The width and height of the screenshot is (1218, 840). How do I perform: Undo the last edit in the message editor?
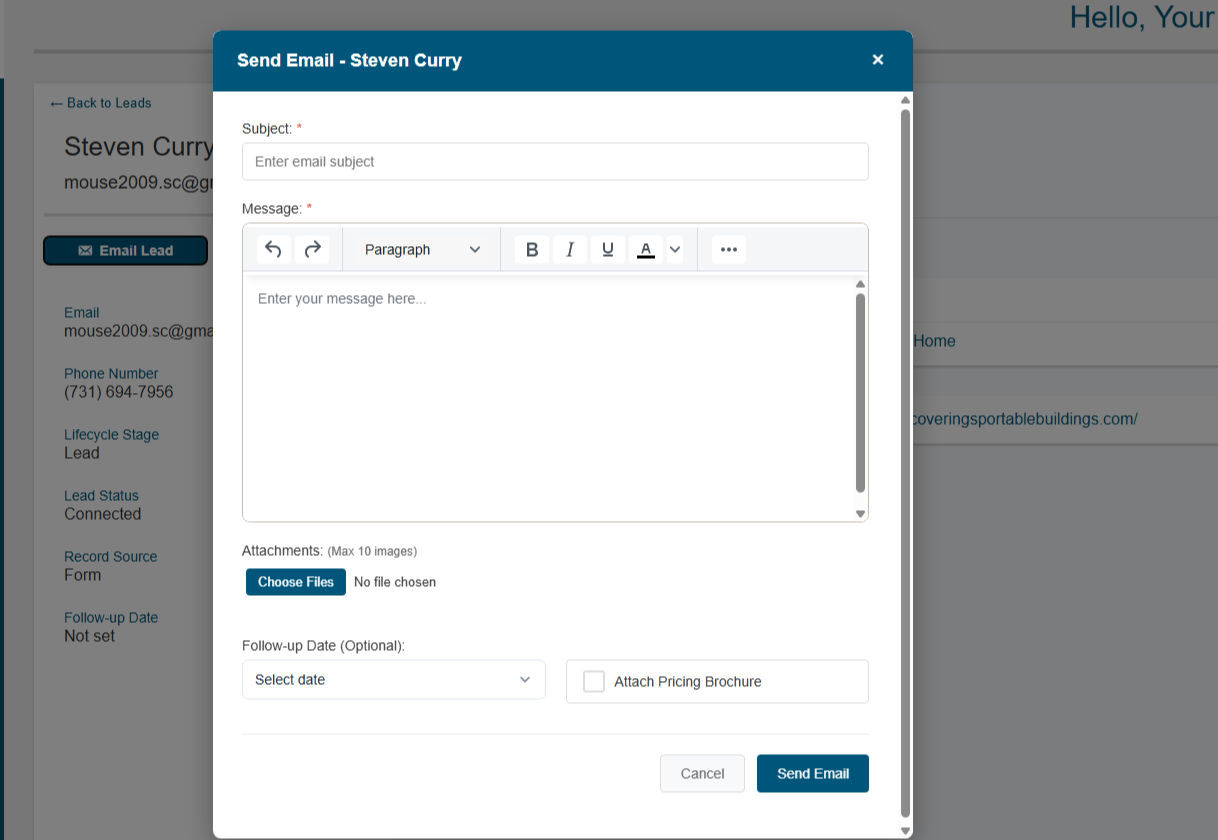point(274,249)
